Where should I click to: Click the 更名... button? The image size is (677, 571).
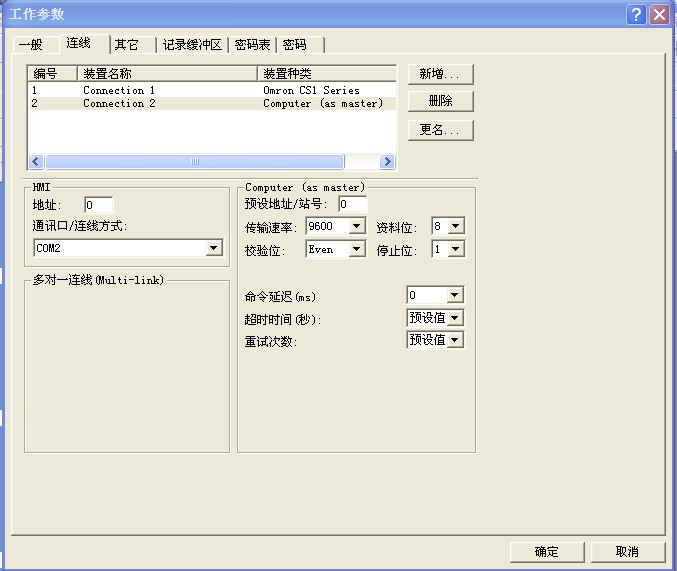(440, 130)
